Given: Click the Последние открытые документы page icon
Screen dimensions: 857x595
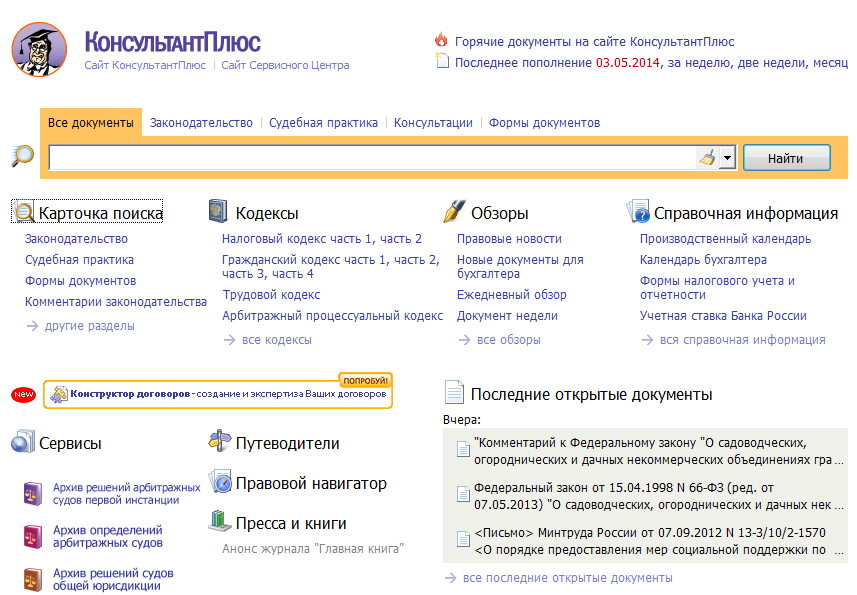Looking at the screenshot, I should [x=454, y=392].
